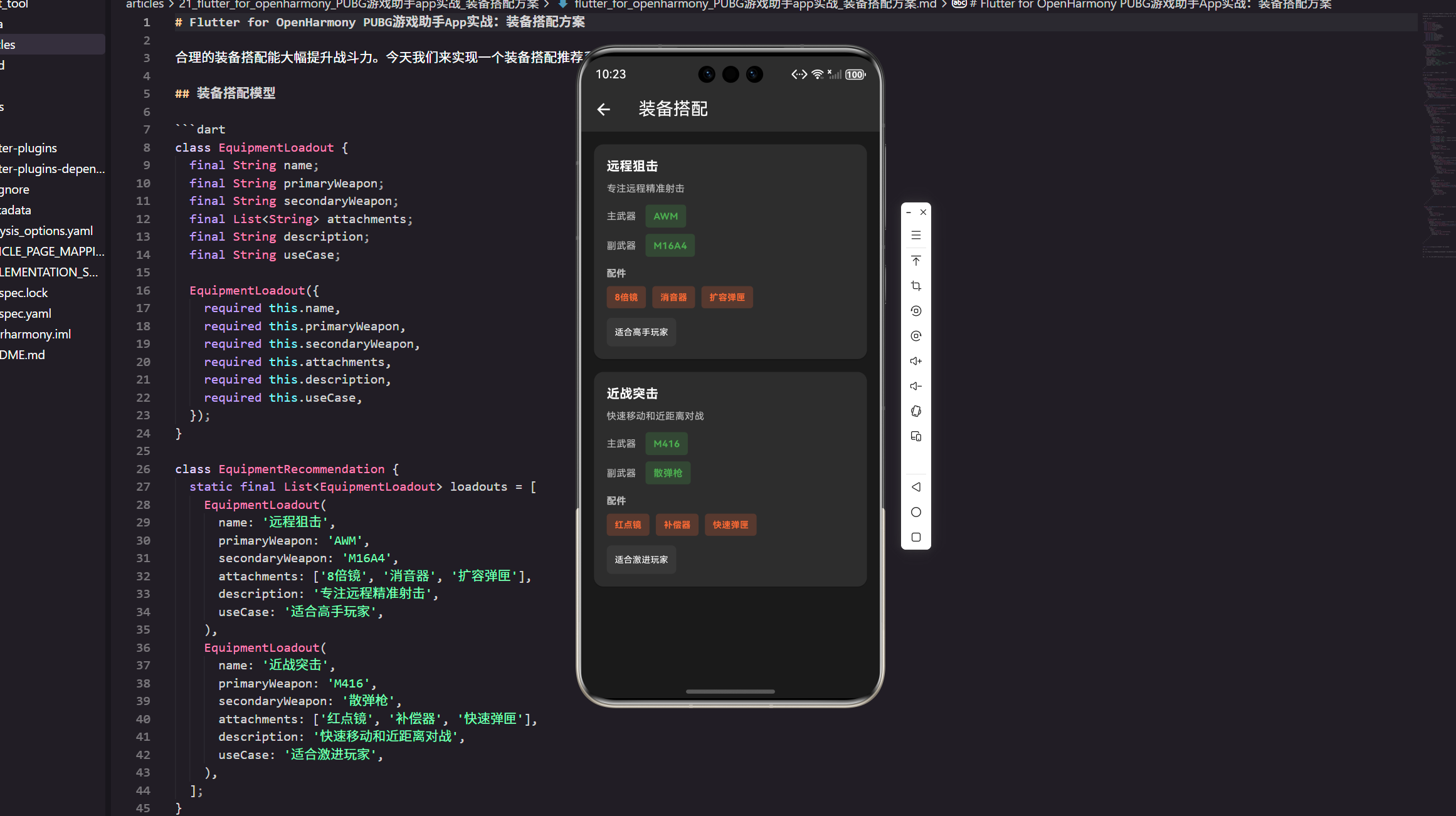Tap the 散弹枪 secondary weapon chip
The width and height of the screenshot is (1456, 816).
(667, 473)
